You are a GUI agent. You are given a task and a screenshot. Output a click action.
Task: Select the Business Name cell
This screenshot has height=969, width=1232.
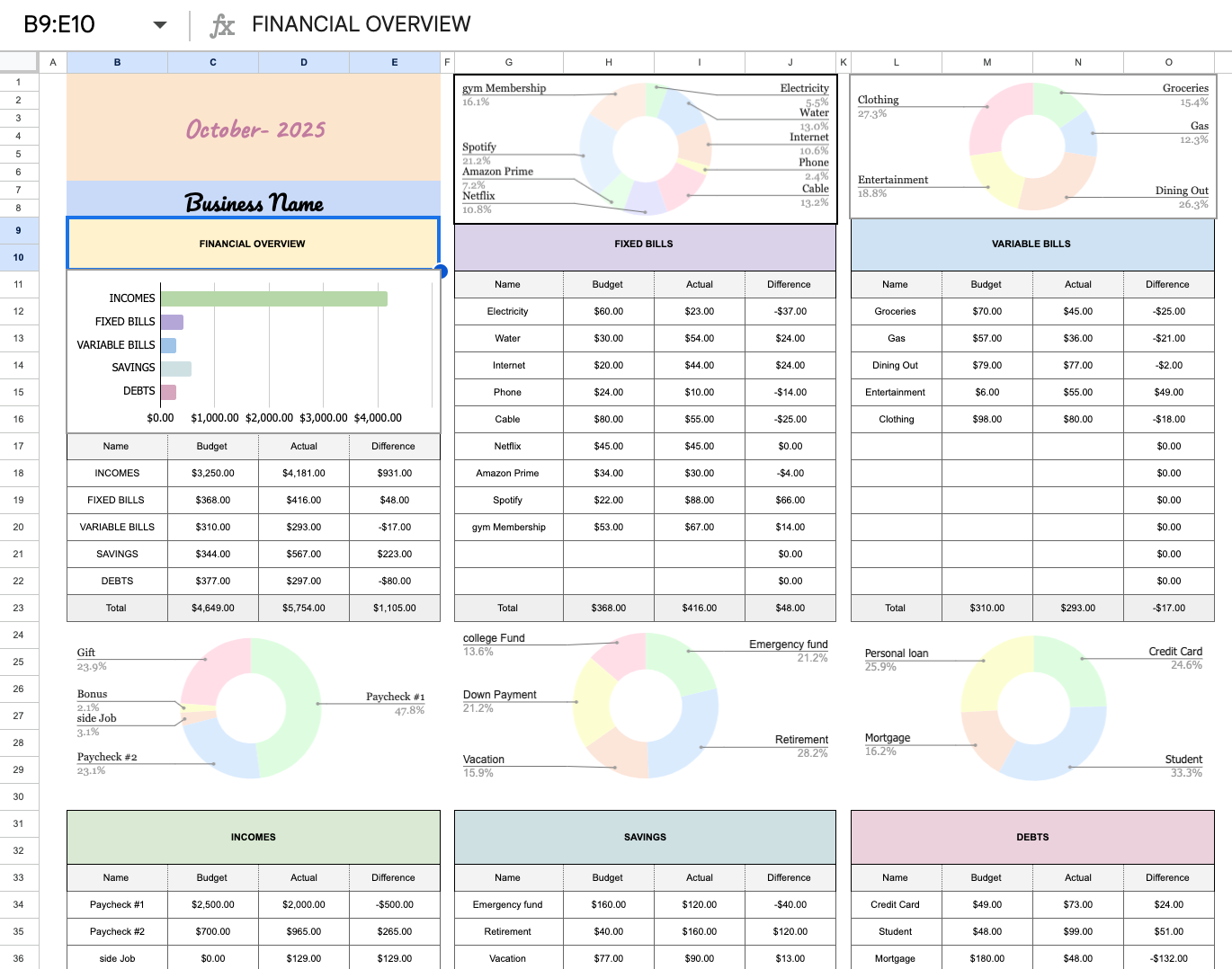pyautogui.click(x=253, y=203)
